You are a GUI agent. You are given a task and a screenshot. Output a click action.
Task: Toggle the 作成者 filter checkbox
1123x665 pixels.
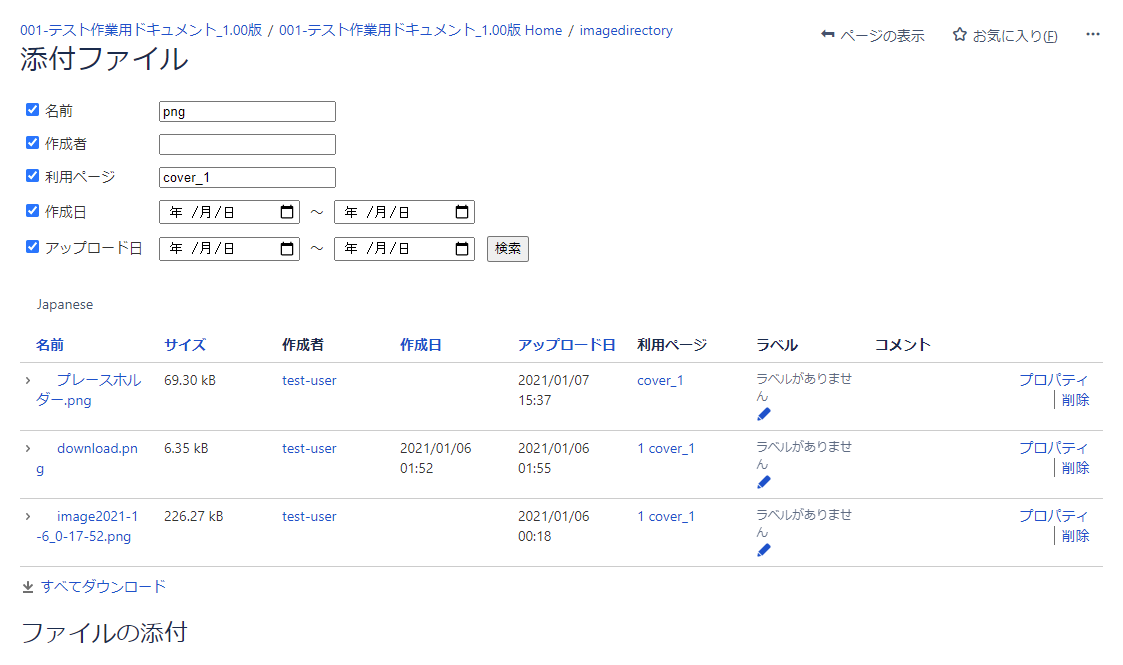point(32,143)
